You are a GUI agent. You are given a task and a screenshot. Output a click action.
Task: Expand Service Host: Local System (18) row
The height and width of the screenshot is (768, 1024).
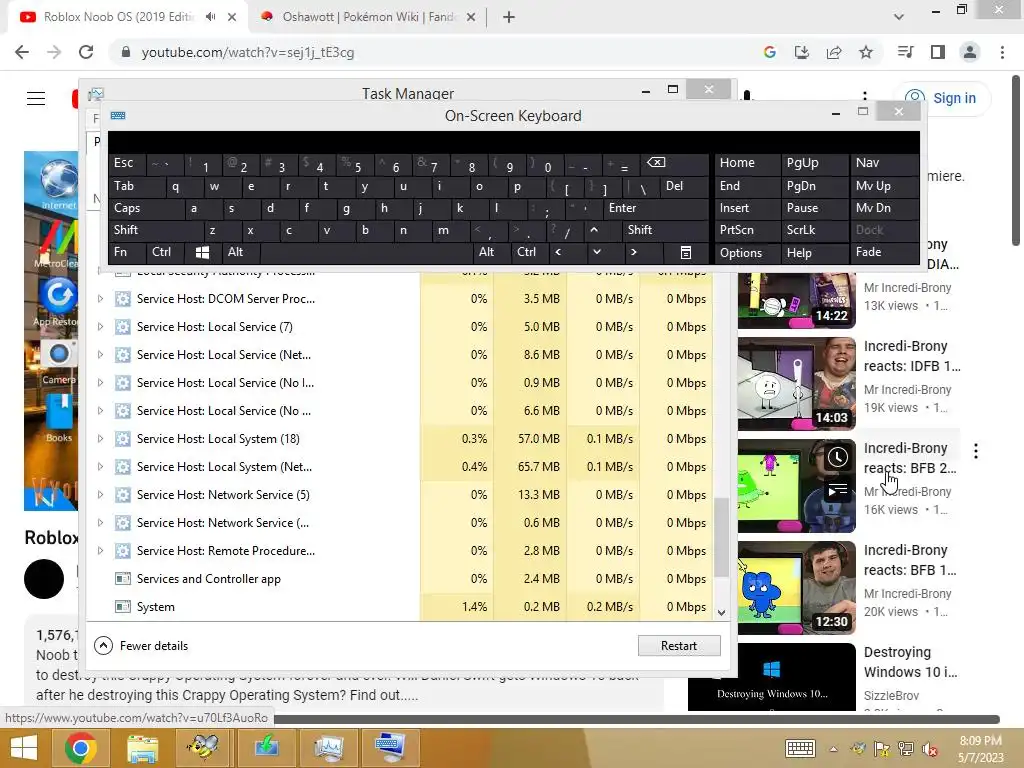click(x=100, y=439)
